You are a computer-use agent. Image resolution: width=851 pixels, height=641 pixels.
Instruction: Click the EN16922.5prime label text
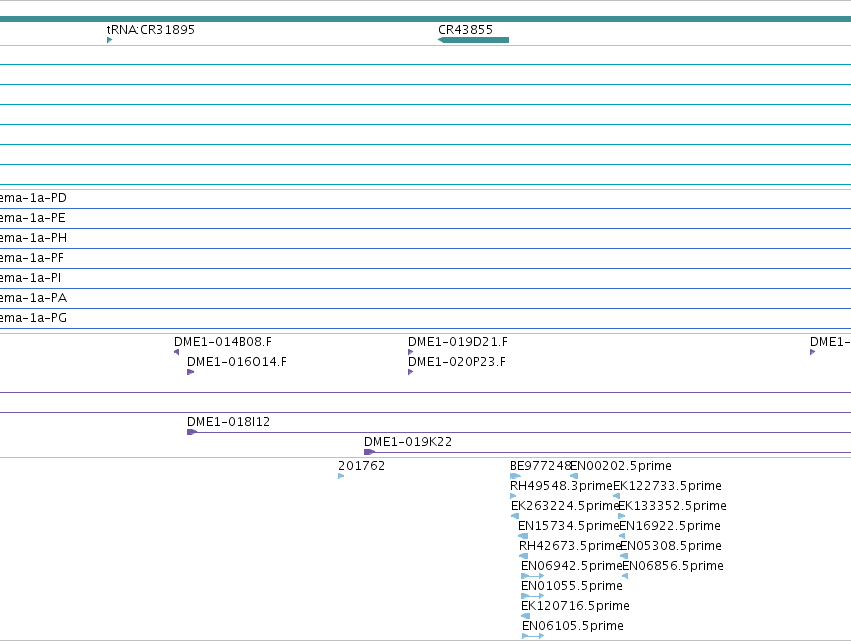click(670, 526)
